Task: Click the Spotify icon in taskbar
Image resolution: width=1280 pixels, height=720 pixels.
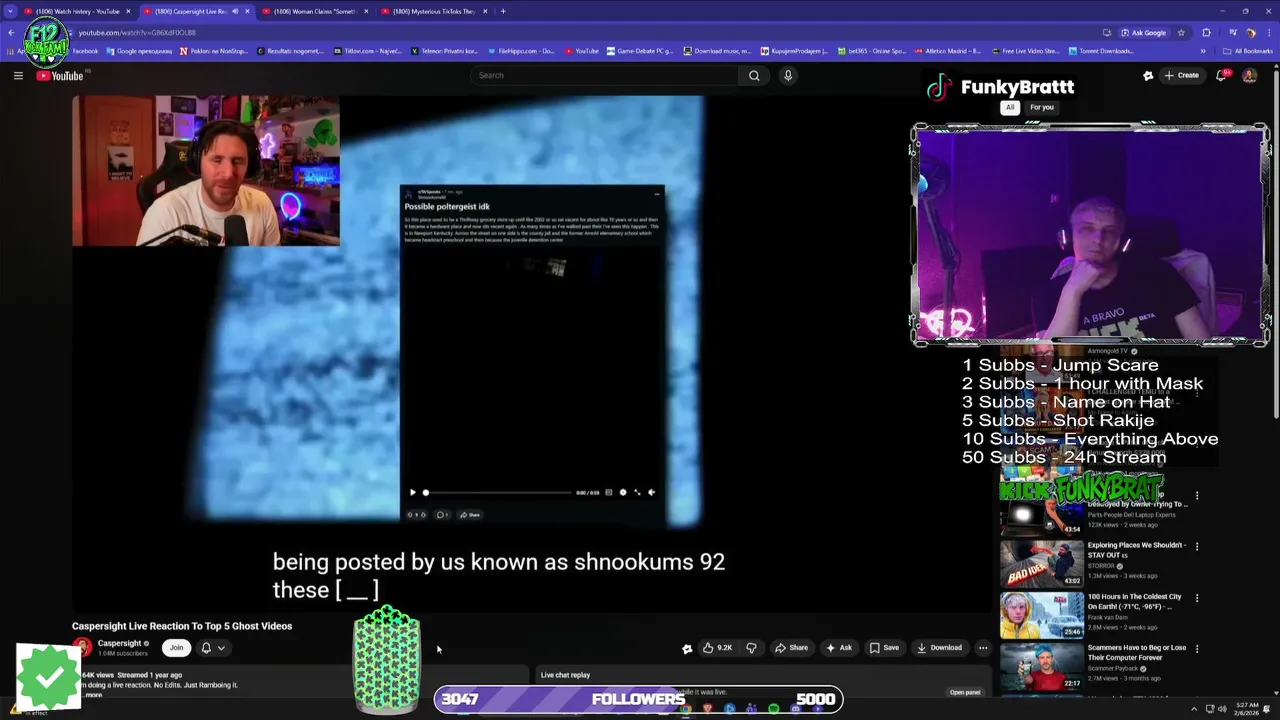Action: point(774,709)
